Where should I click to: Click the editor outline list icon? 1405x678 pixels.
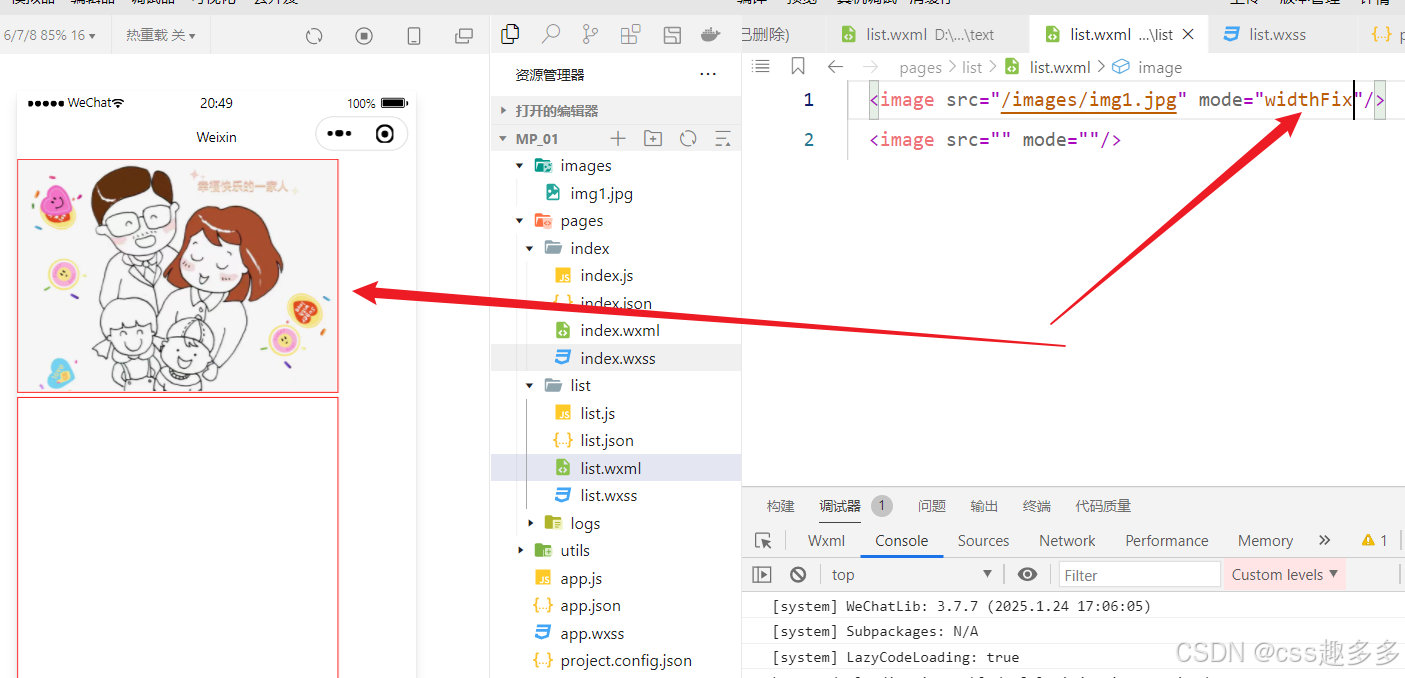coord(761,66)
